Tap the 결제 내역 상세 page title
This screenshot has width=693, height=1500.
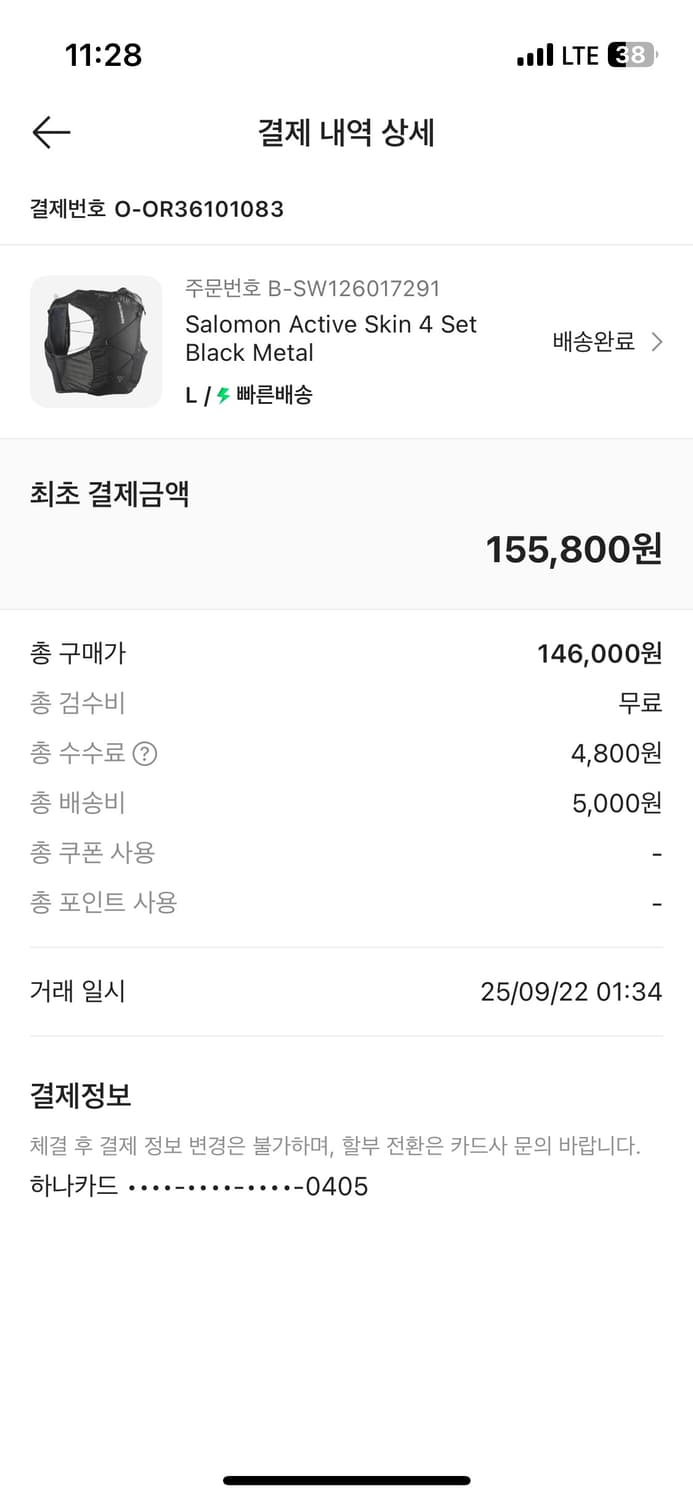tap(346, 133)
